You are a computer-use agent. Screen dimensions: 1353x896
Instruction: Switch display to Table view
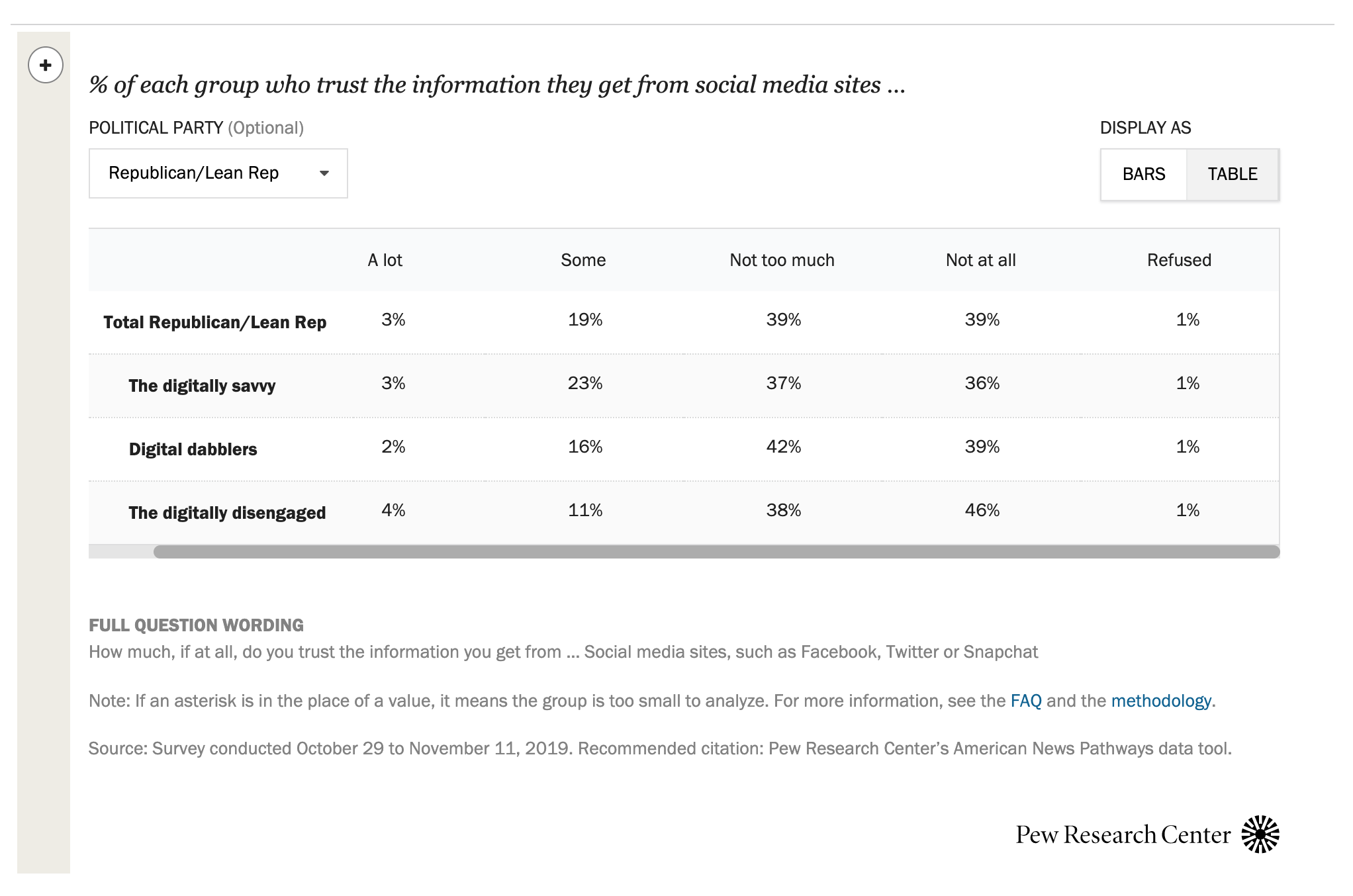click(x=1232, y=174)
